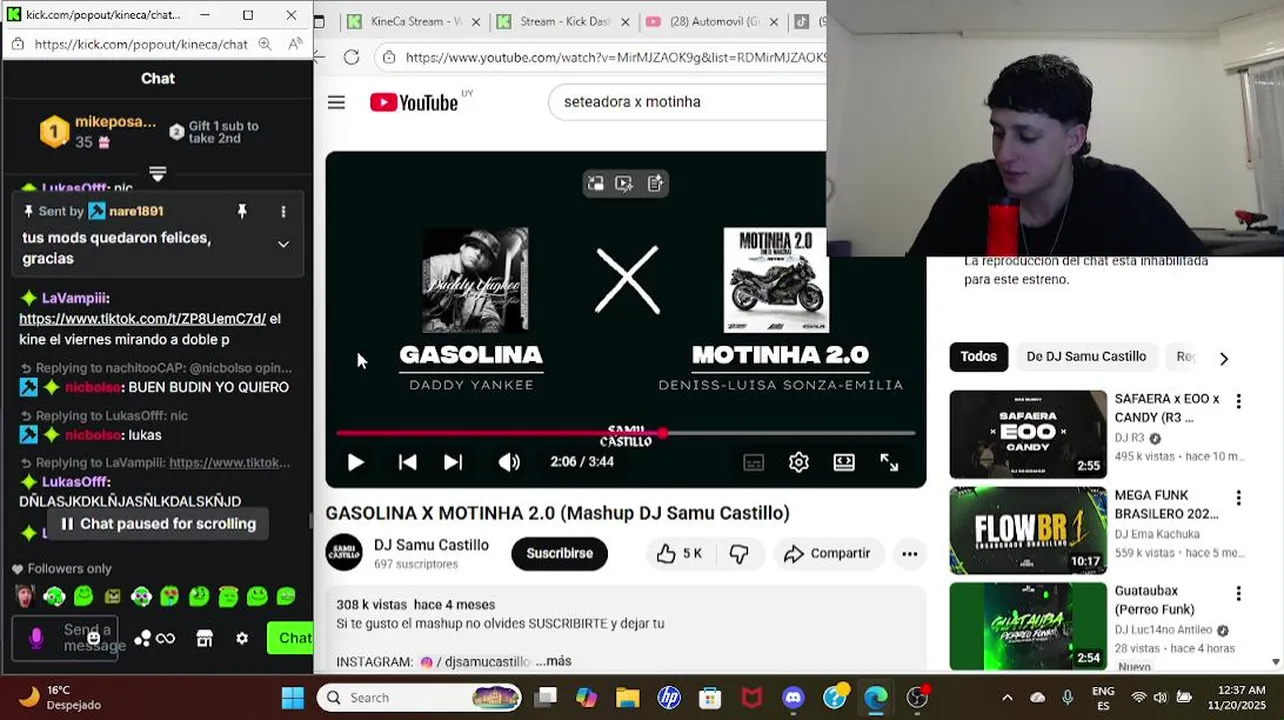This screenshot has height=720, width=1284.
Task: Like the video with 5 K likes
Action: coord(679,553)
